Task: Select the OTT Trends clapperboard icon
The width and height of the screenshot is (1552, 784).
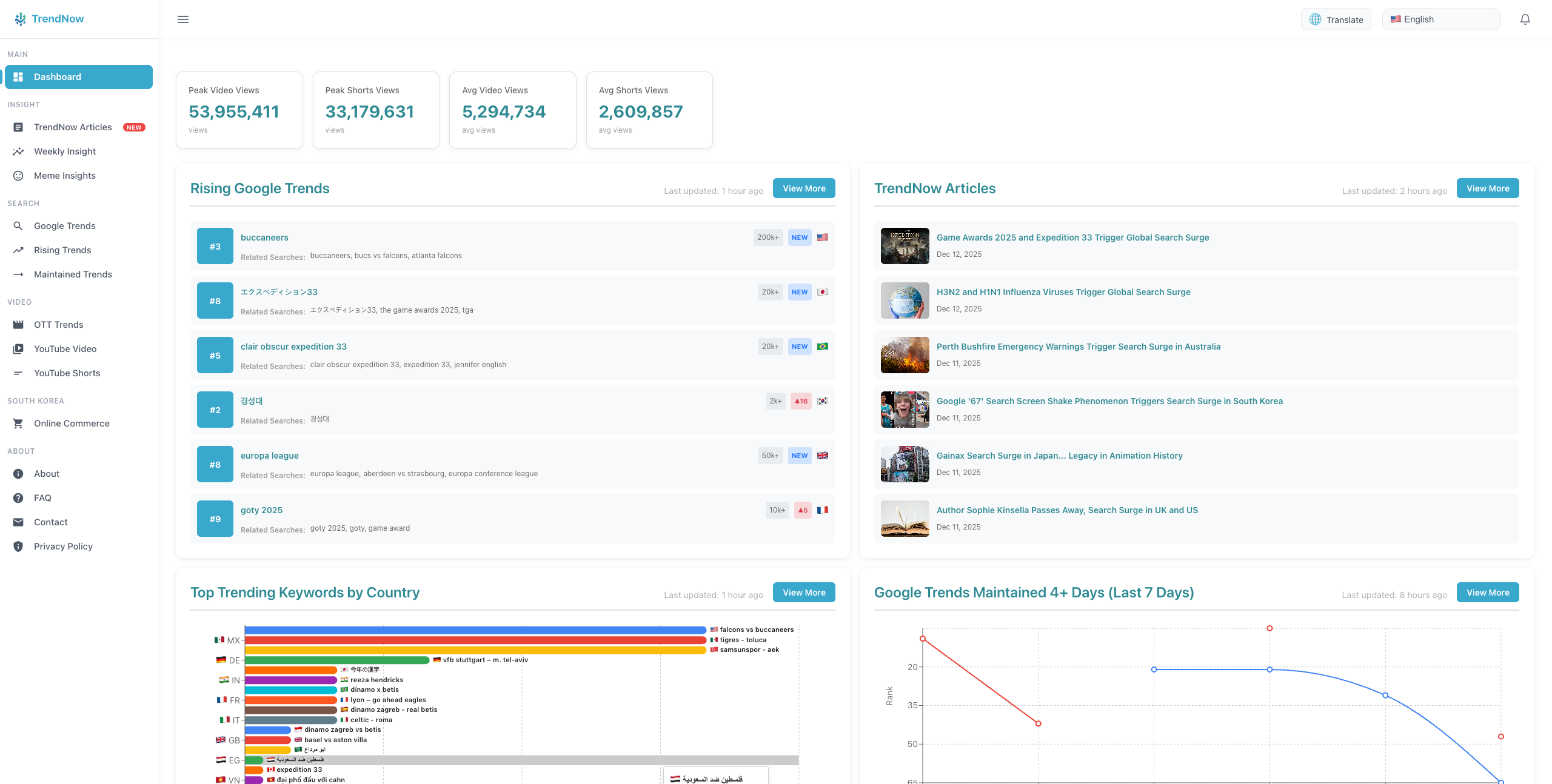Action: click(19, 324)
